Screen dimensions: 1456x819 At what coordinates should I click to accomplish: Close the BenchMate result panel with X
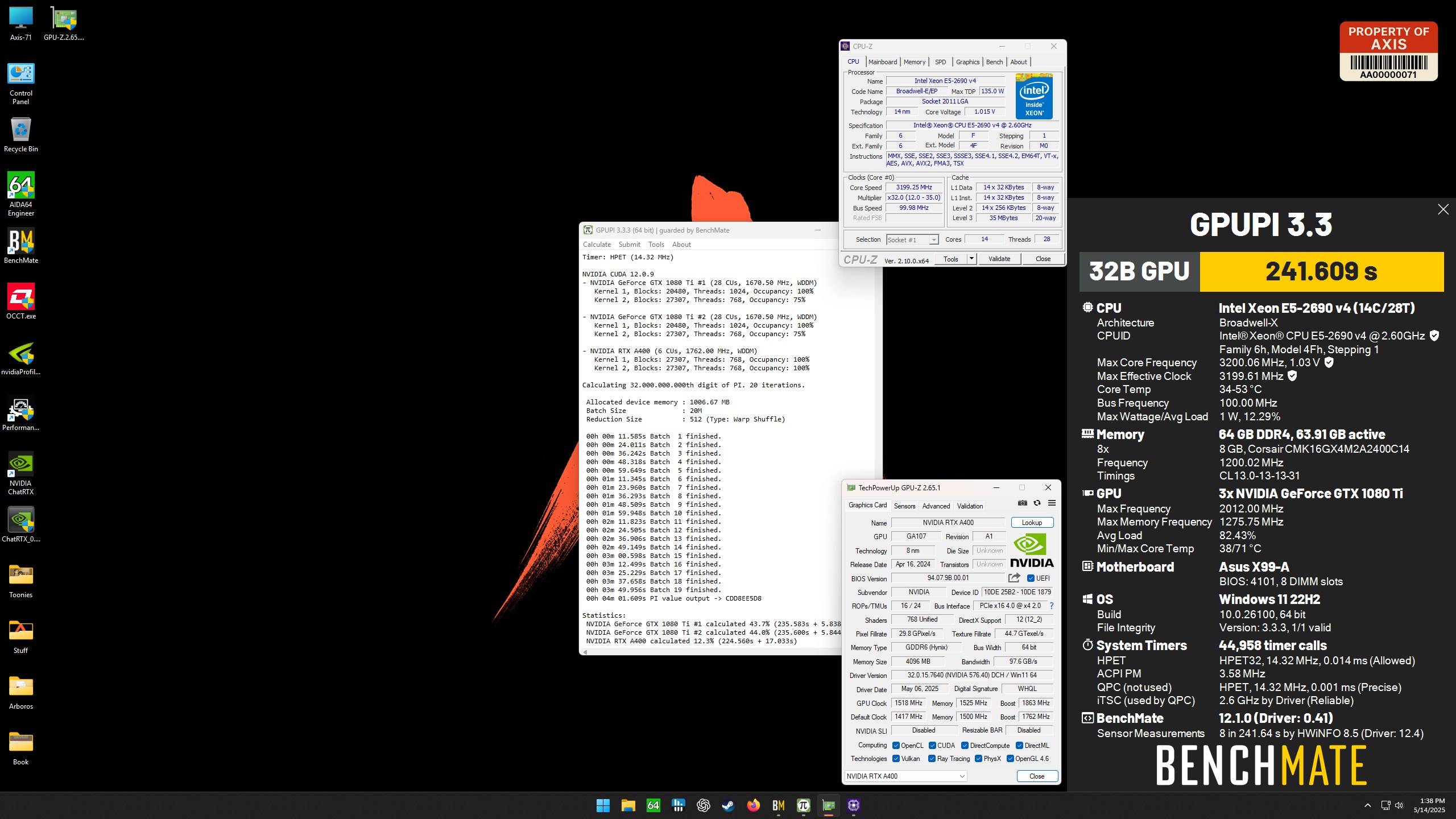coord(1443,209)
